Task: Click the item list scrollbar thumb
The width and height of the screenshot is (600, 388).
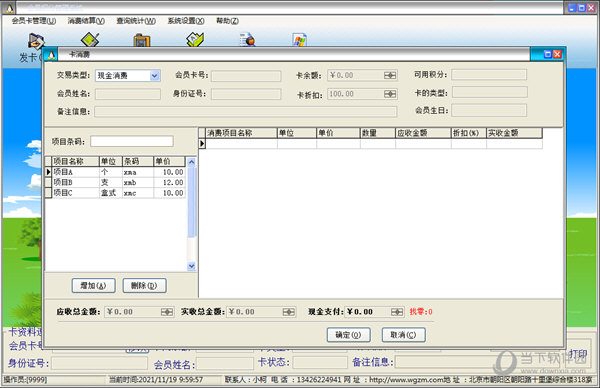Action: pyautogui.click(x=192, y=202)
